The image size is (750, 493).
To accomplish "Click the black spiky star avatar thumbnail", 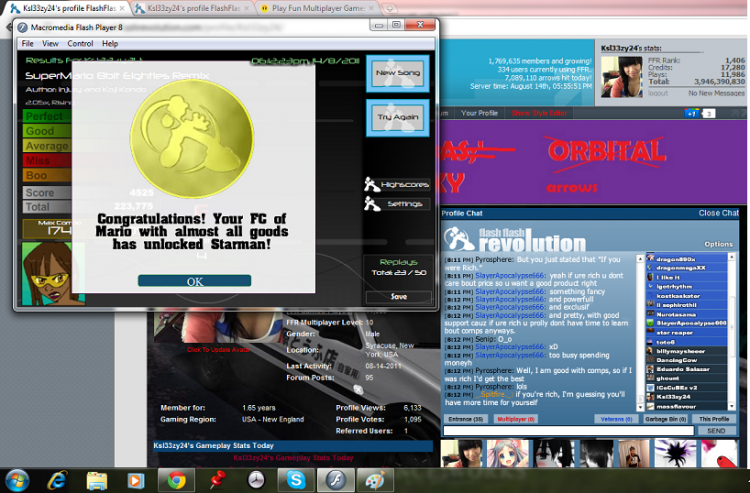I will click(x=675, y=454).
